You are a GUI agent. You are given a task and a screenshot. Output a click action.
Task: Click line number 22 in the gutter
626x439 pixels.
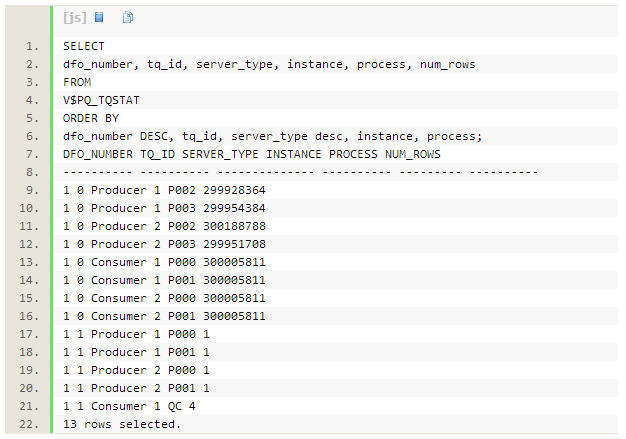coord(30,424)
